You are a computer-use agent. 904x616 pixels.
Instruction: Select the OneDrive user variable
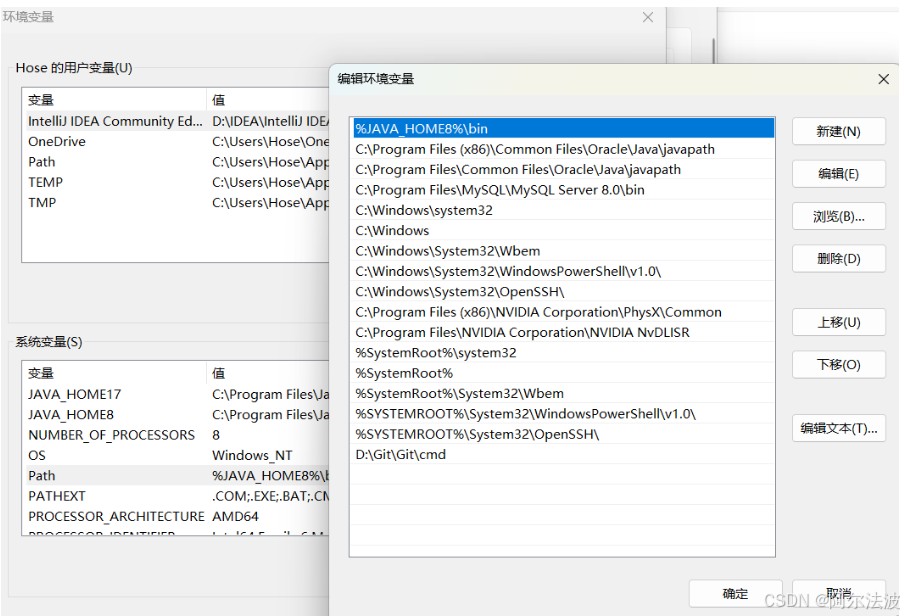pos(57,142)
